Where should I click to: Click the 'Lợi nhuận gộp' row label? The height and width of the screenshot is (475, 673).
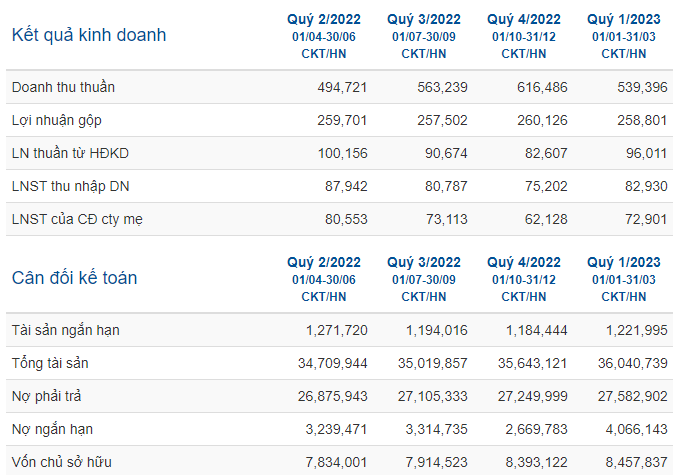(57, 121)
